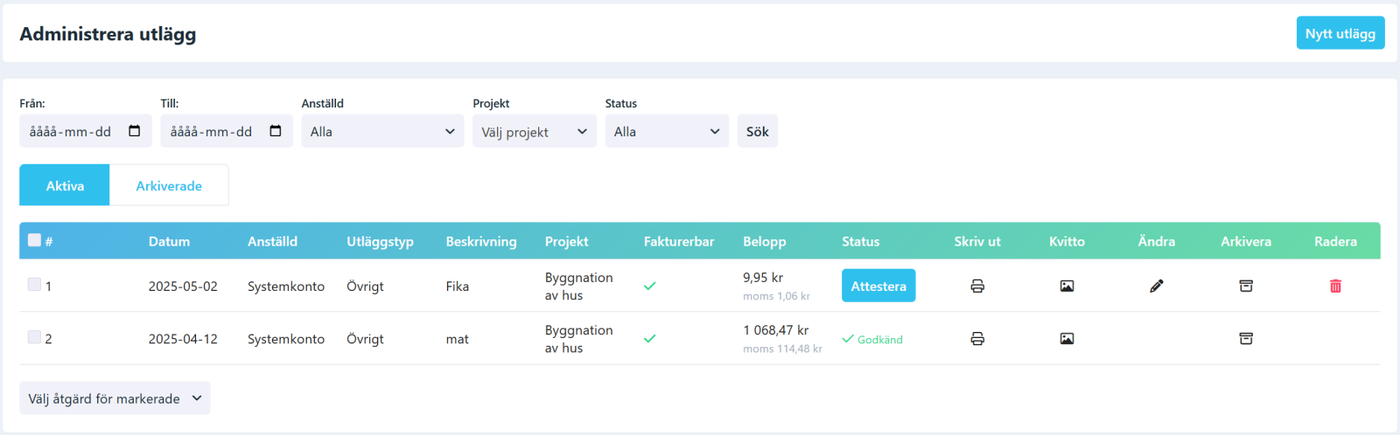Select the Aktiva tab
The image size is (1400, 435).
(65, 186)
